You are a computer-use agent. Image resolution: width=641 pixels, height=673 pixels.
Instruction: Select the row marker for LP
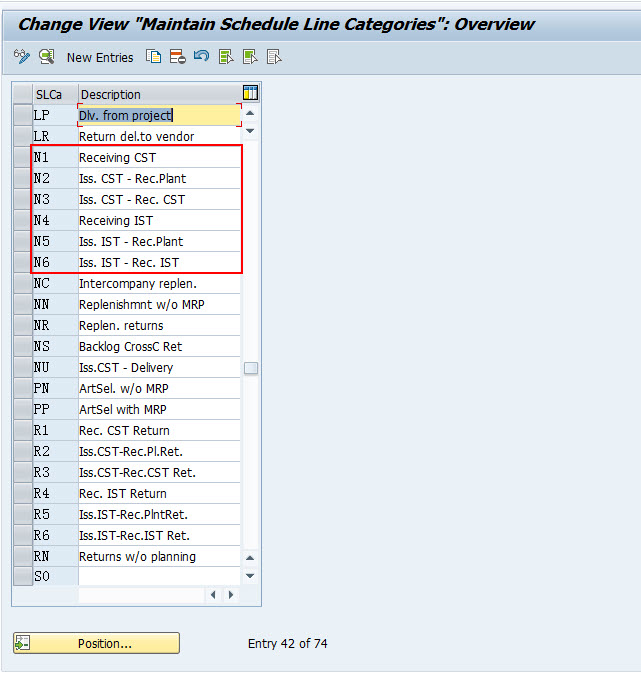[x=23, y=115]
